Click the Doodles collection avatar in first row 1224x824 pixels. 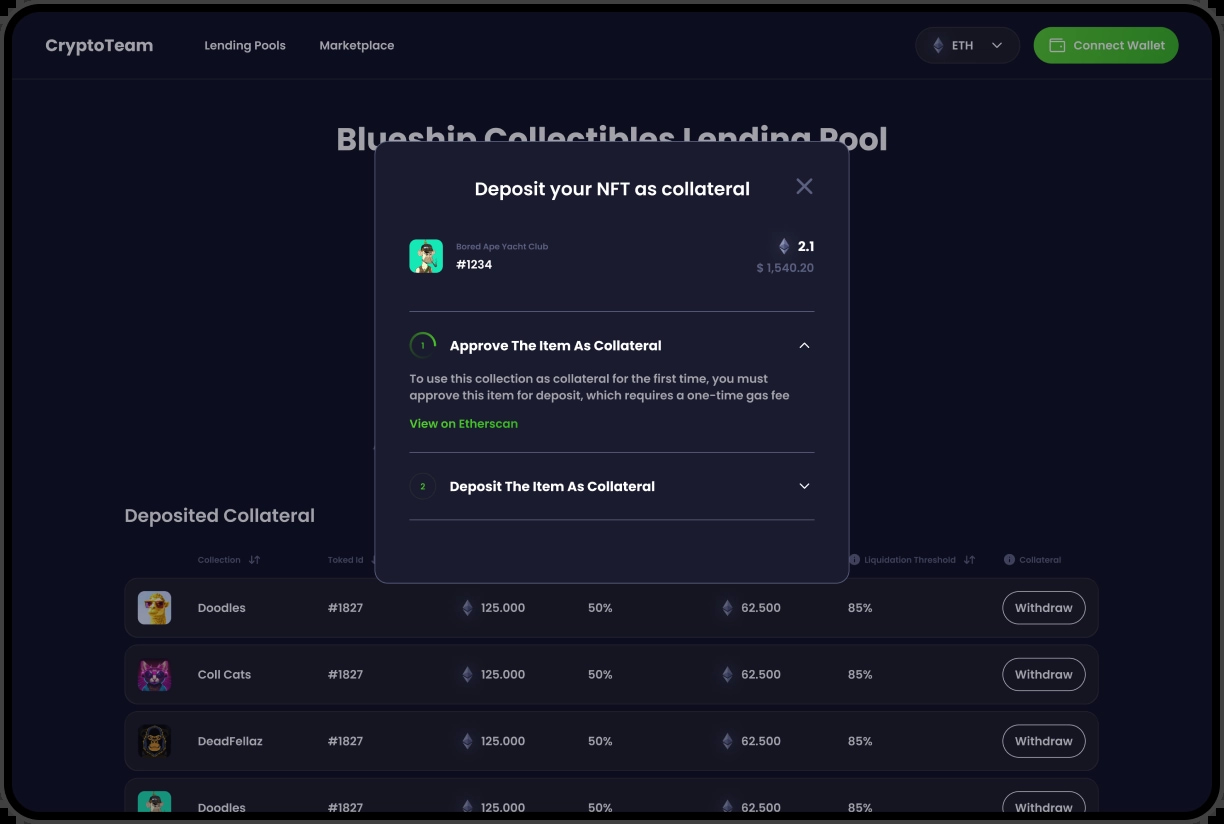tap(154, 608)
